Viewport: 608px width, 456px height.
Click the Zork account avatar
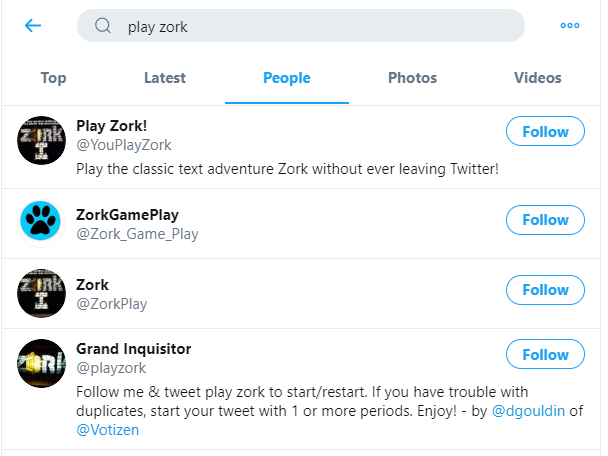[41, 294]
